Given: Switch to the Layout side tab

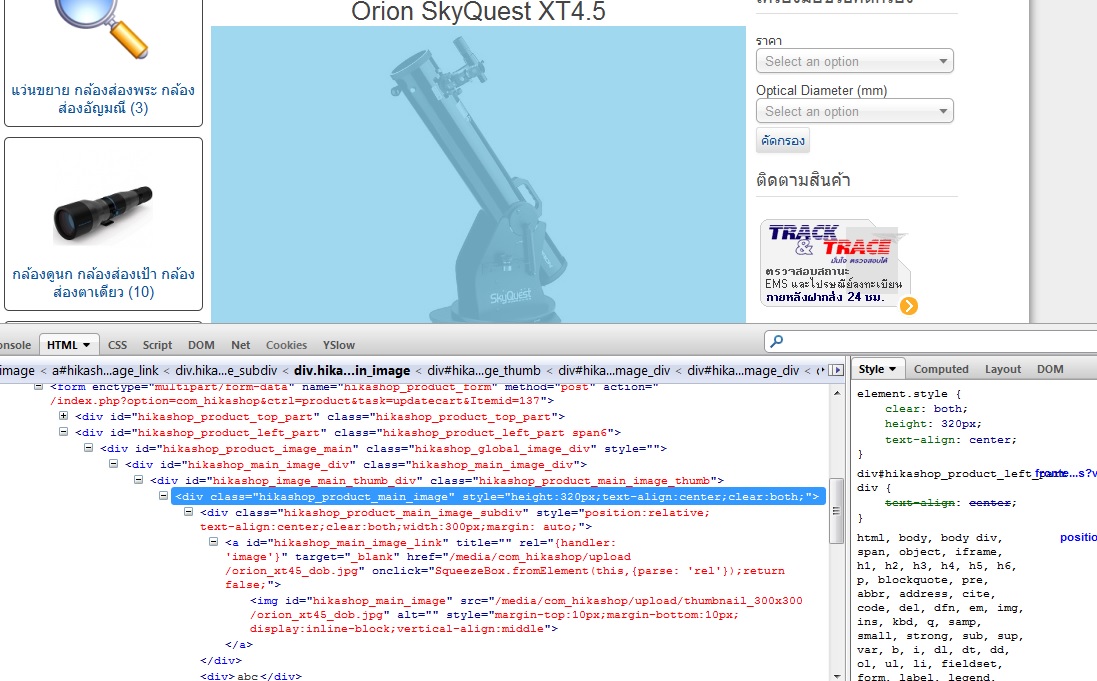Looking at the screenshot, I should pos(1003,369).
